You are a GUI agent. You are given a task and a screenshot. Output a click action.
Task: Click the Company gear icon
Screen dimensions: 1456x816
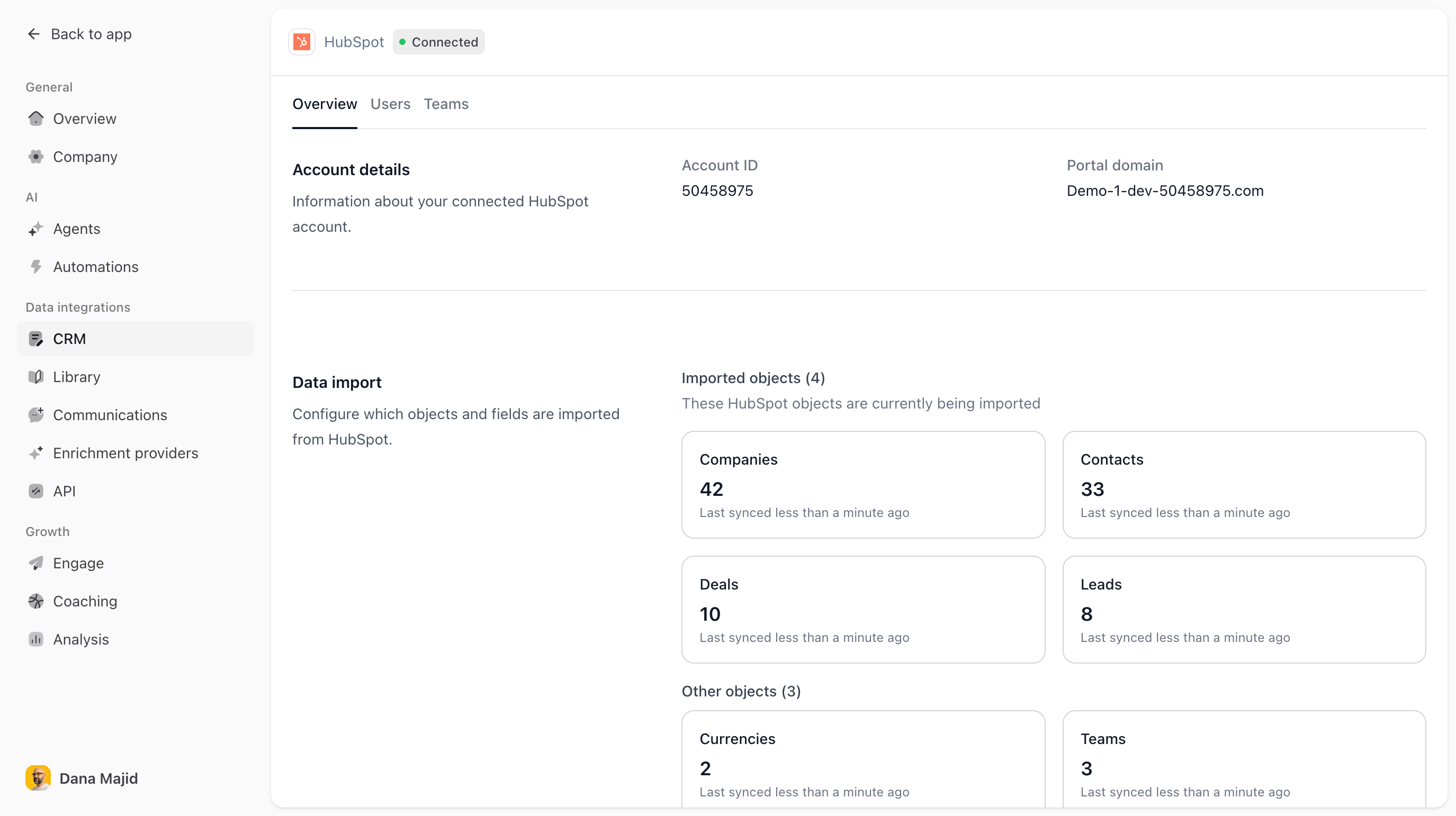tap(35, 157)
